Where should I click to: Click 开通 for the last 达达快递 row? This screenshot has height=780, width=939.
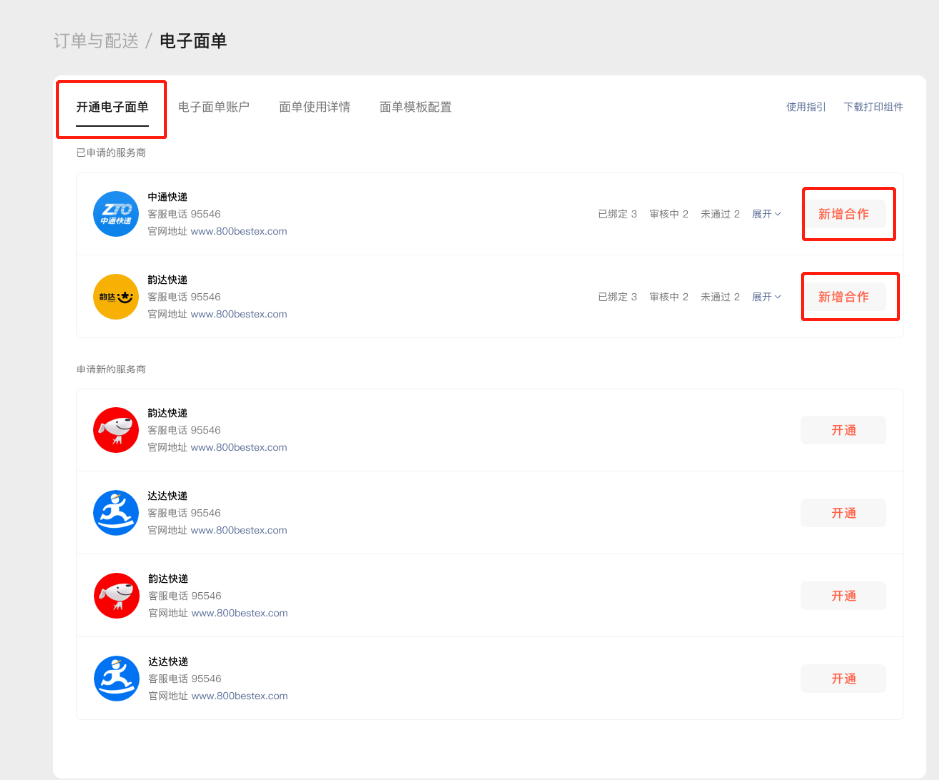click(843, 678)
